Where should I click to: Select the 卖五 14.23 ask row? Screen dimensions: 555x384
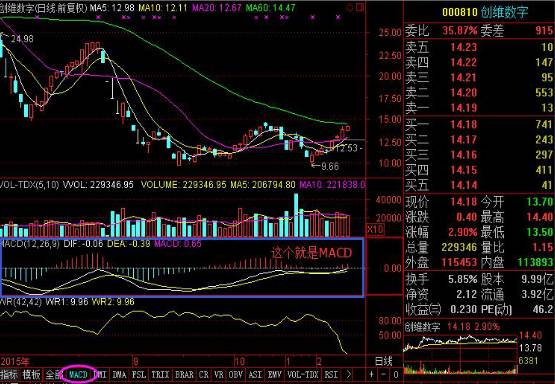point(479,47)
